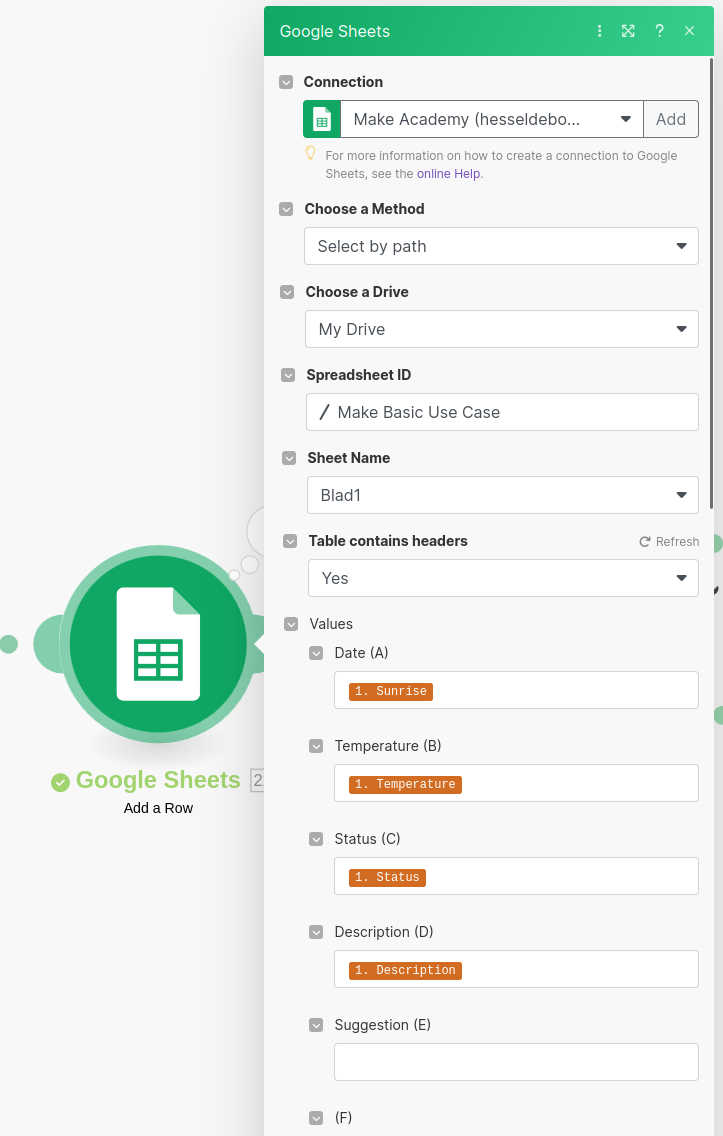Select the 1. Sunrise mapped pill

(x=390, y=691)
